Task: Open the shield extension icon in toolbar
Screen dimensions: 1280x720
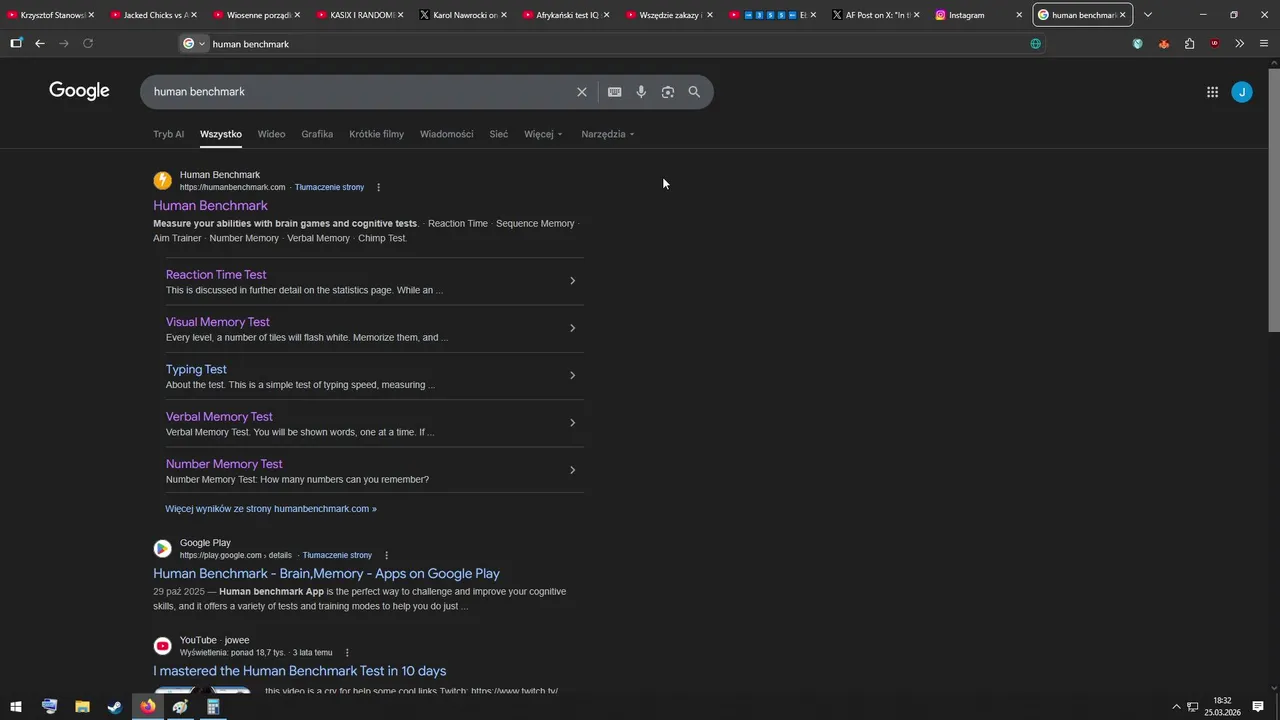Action: tap(1138, 44)
